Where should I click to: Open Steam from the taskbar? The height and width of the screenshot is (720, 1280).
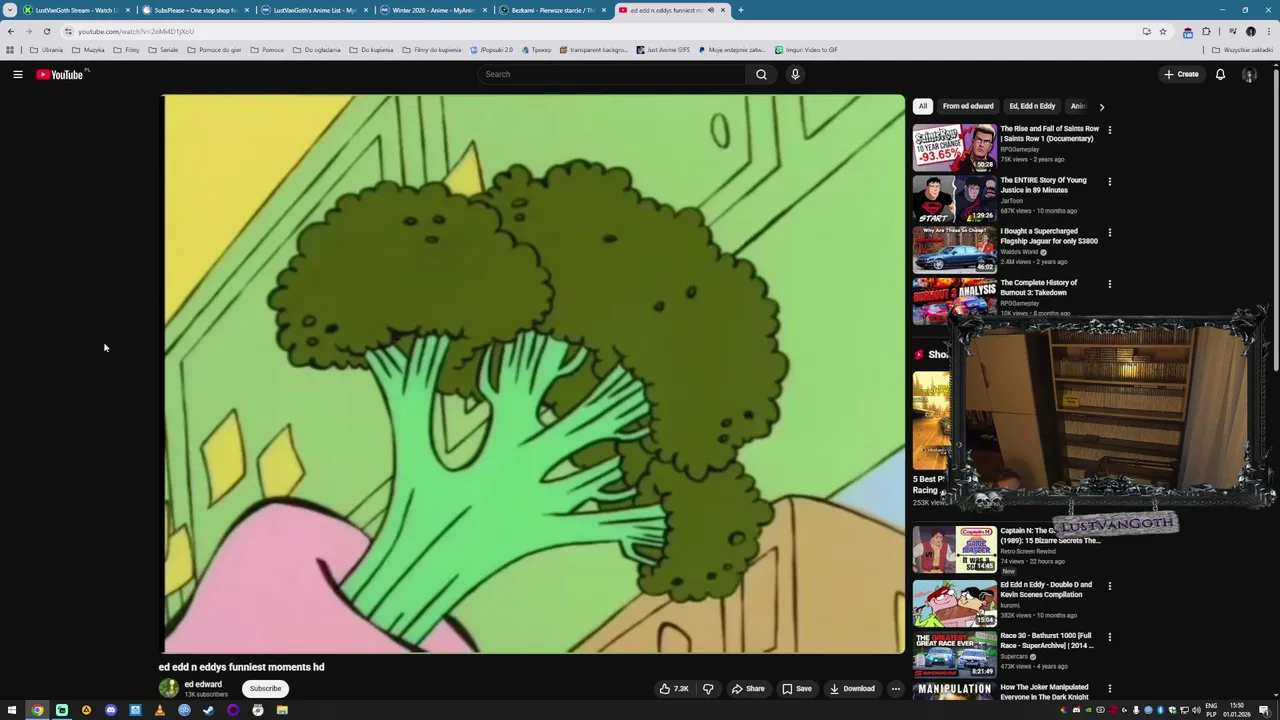click(x=209, y=710)
